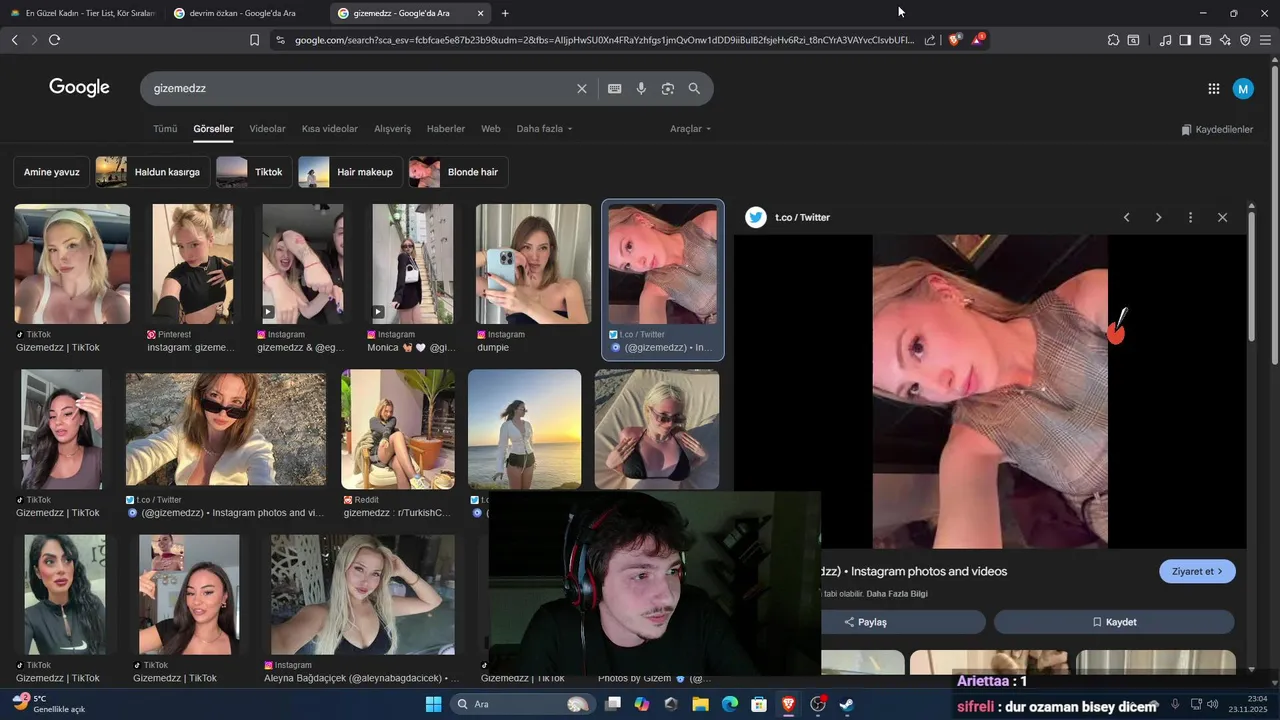Filter by the Blonde hair chip

458,172
